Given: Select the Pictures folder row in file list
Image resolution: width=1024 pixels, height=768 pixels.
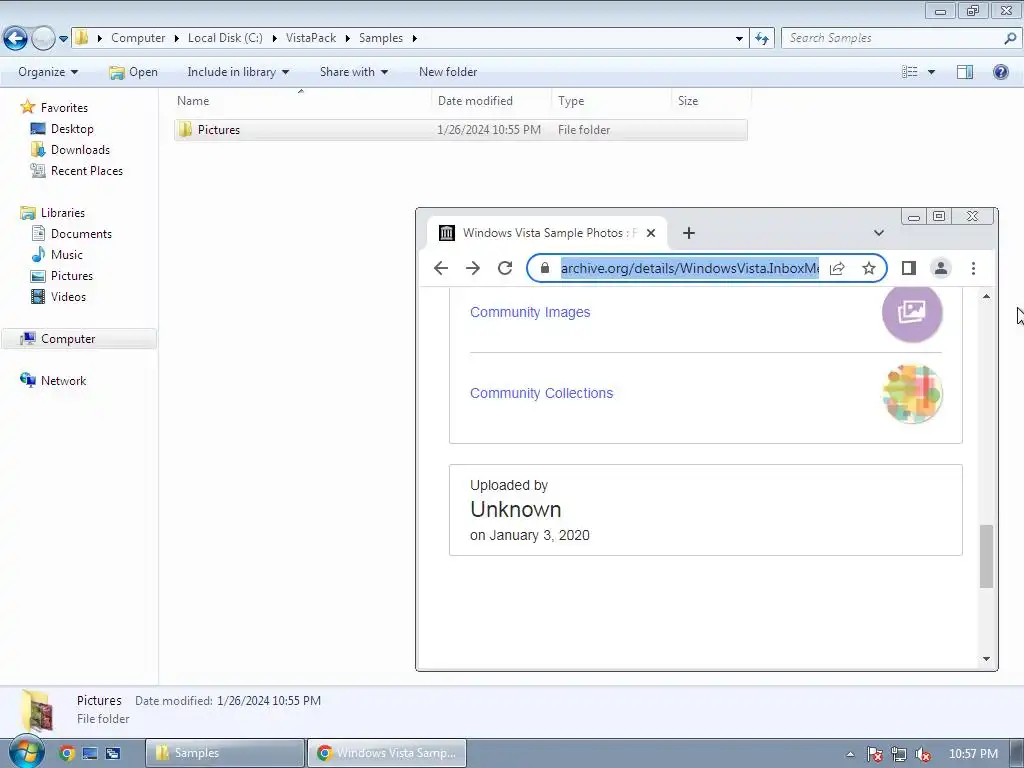Looking at the screenshot, I should coord(460,130).
